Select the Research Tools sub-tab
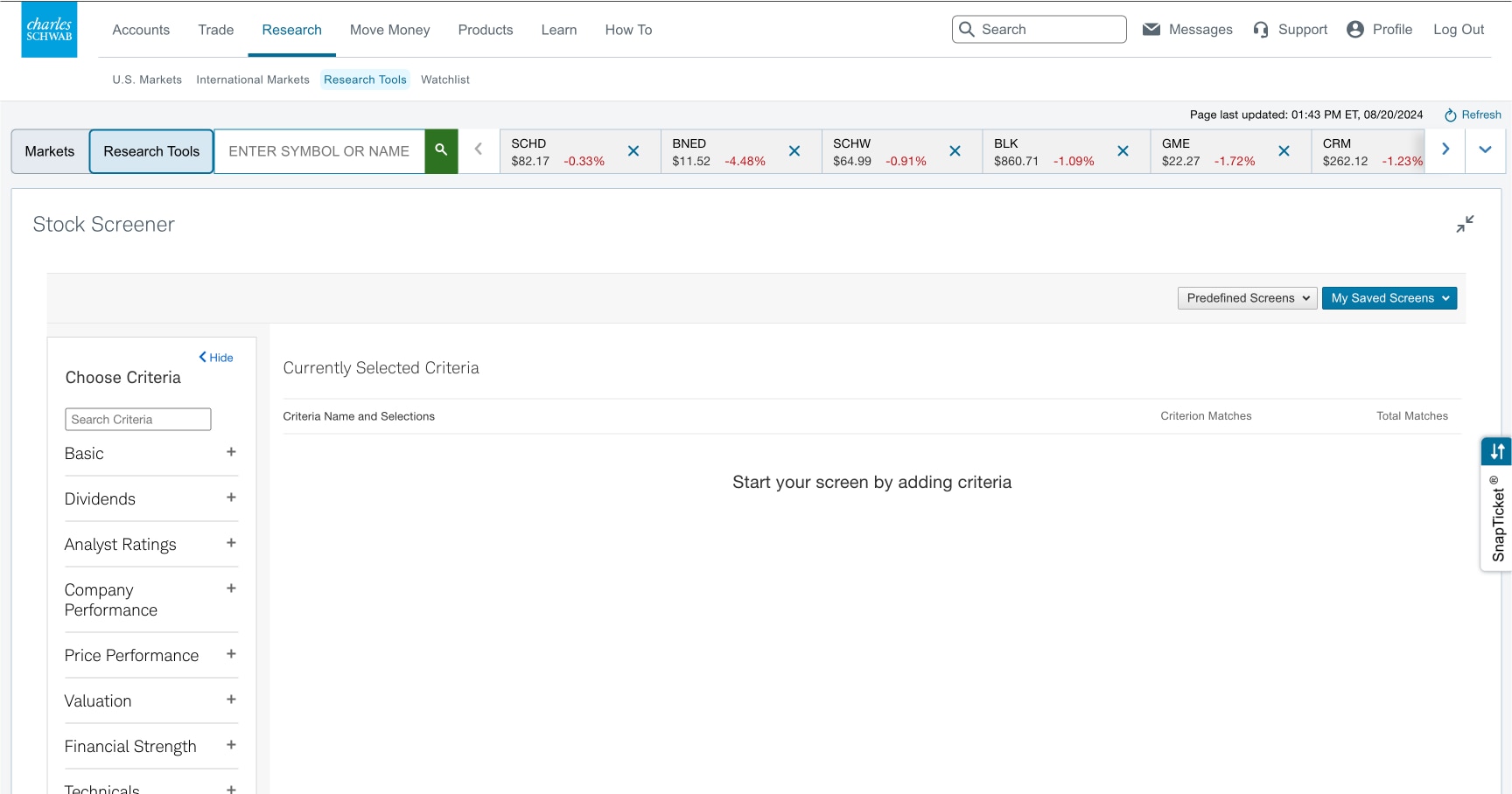This screenshot has height=794, width=1512. 365,80
